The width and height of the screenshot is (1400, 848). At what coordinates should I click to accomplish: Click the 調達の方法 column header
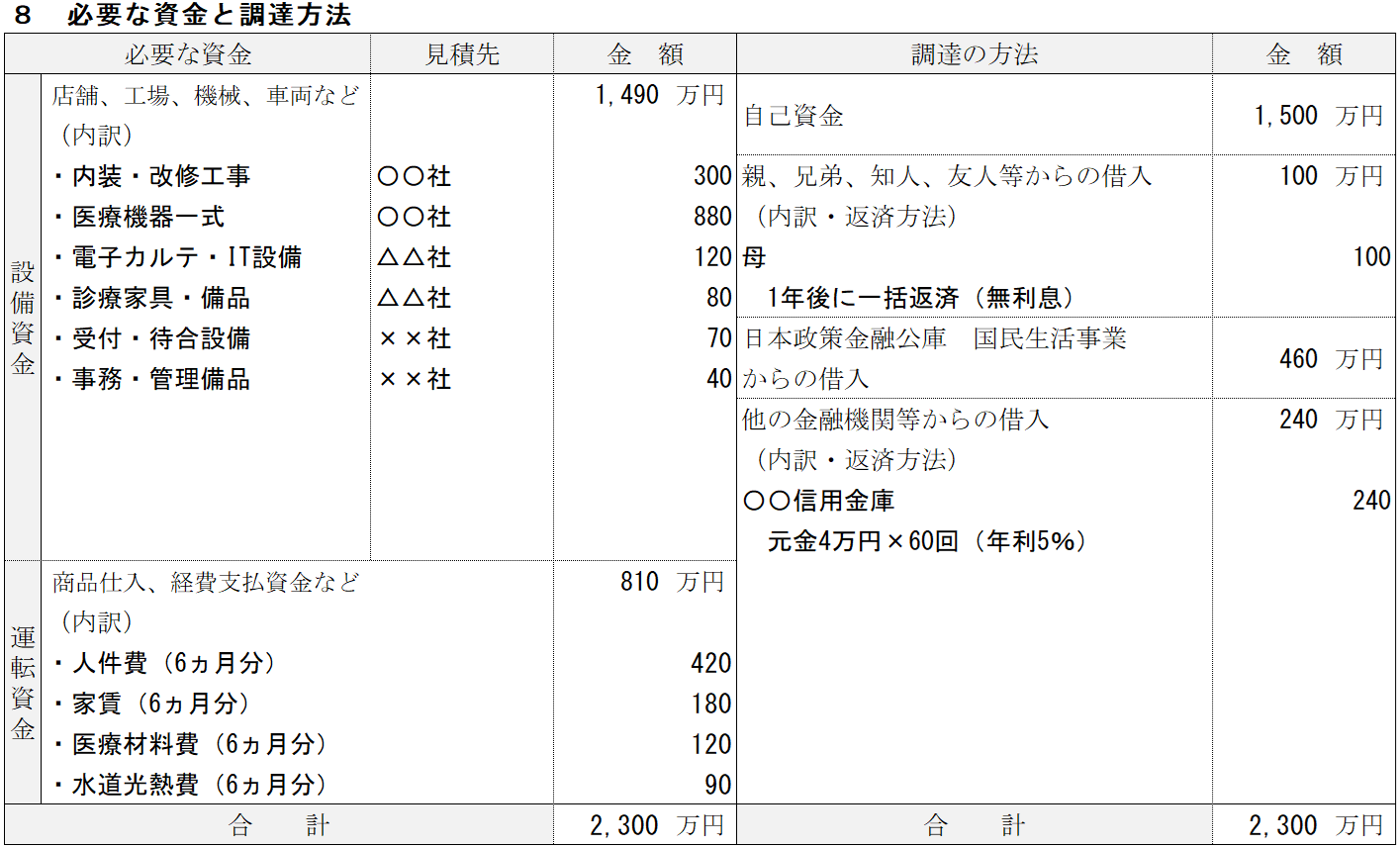(x=974, y=54)
